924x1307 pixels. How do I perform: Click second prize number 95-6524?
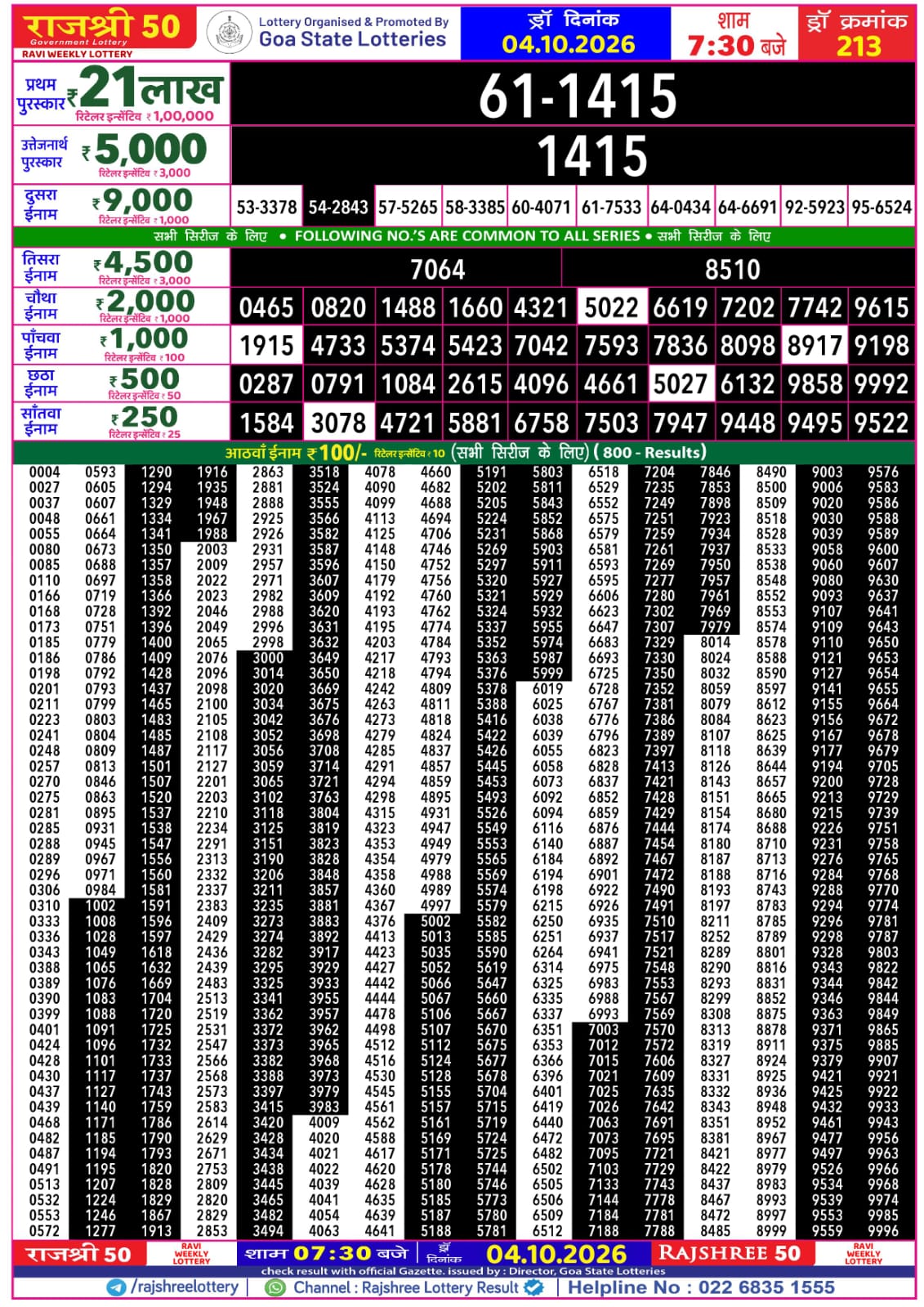click(882, 208)
